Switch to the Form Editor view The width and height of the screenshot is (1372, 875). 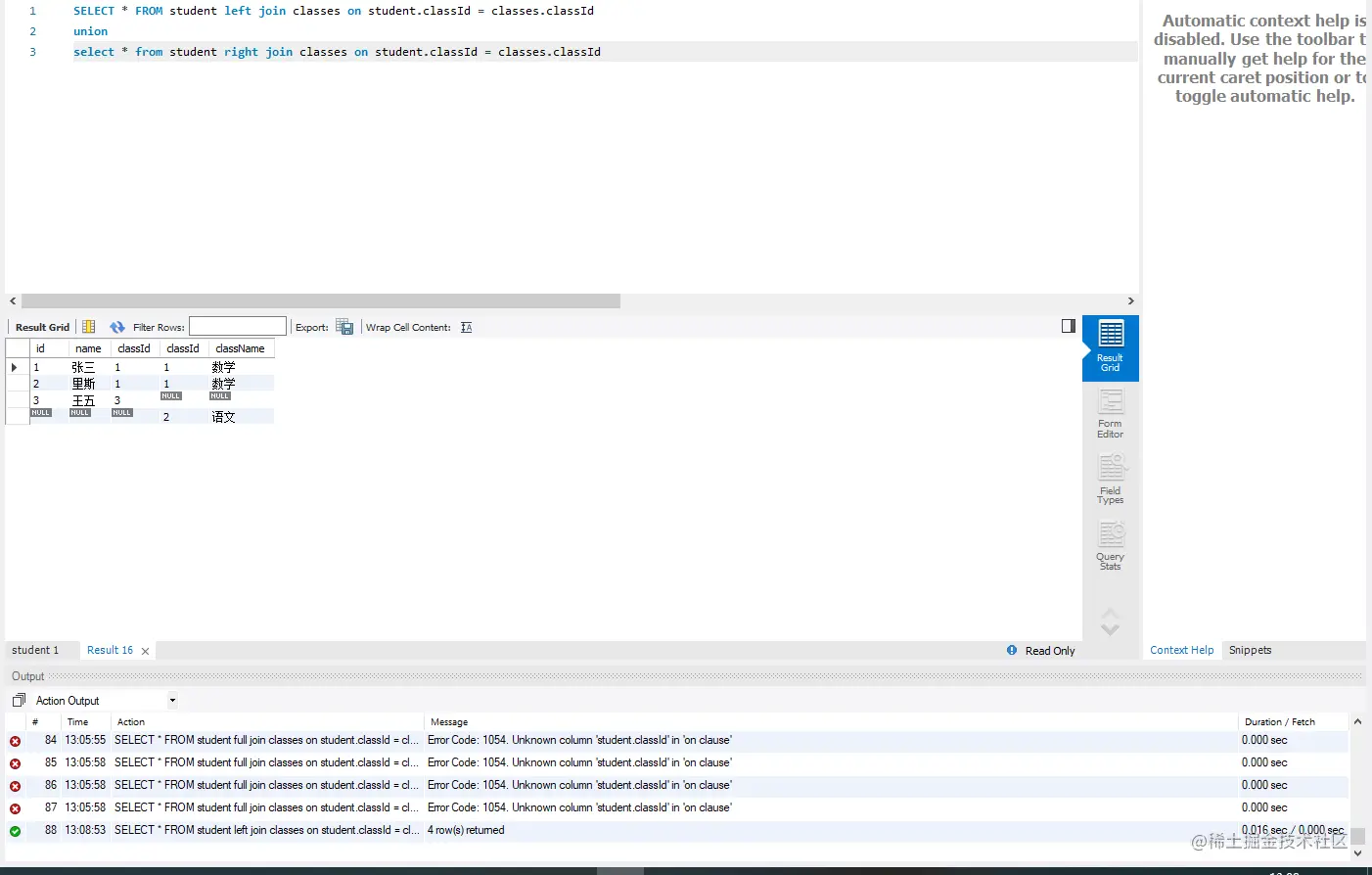click(1111, 413)
